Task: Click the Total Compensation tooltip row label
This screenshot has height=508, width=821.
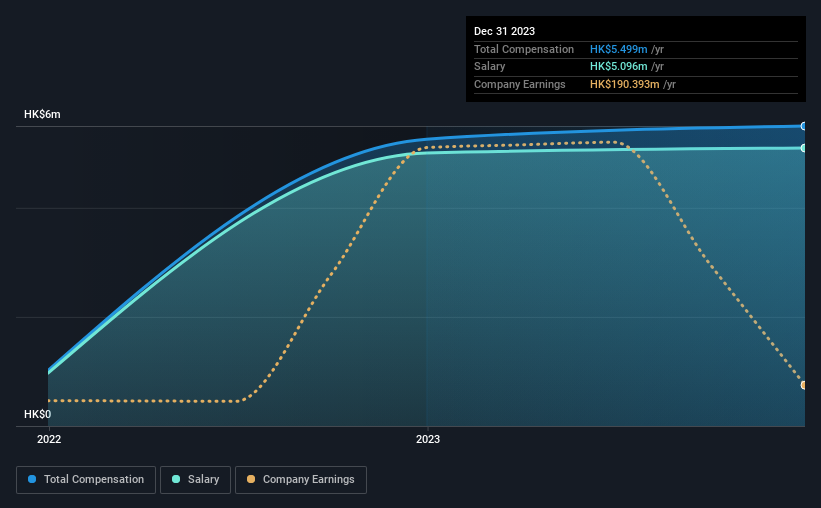Action: [524, 49]
